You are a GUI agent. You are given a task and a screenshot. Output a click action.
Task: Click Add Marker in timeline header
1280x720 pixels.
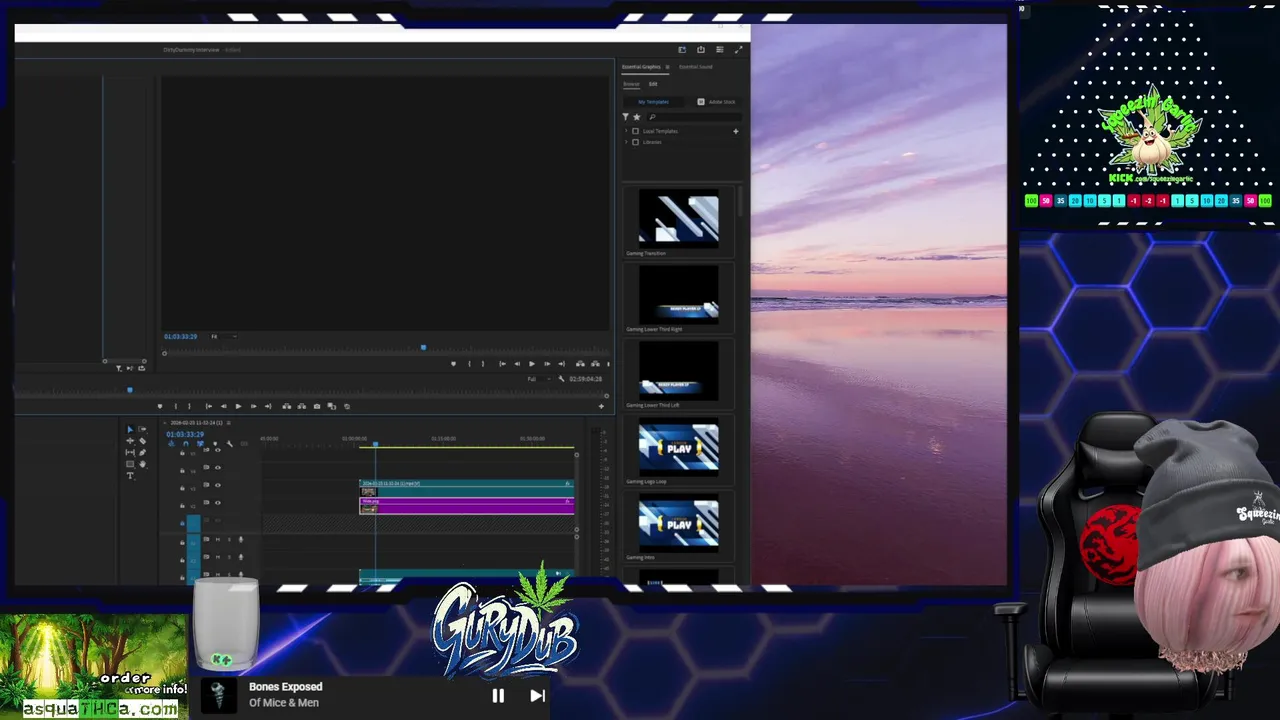click(215, 444)
